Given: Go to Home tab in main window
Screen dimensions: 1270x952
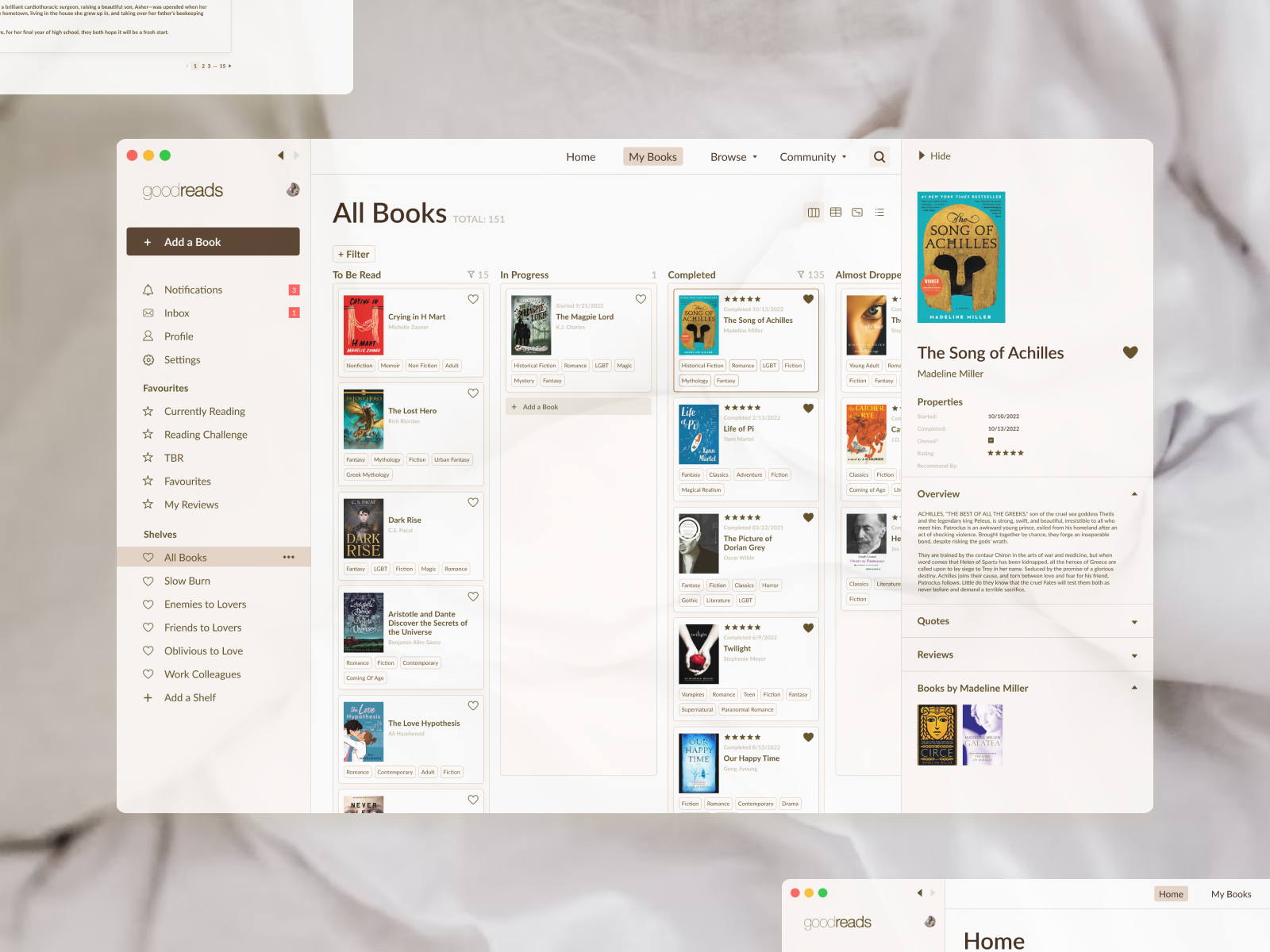Looking at the screenshot, I should (581, 157).
